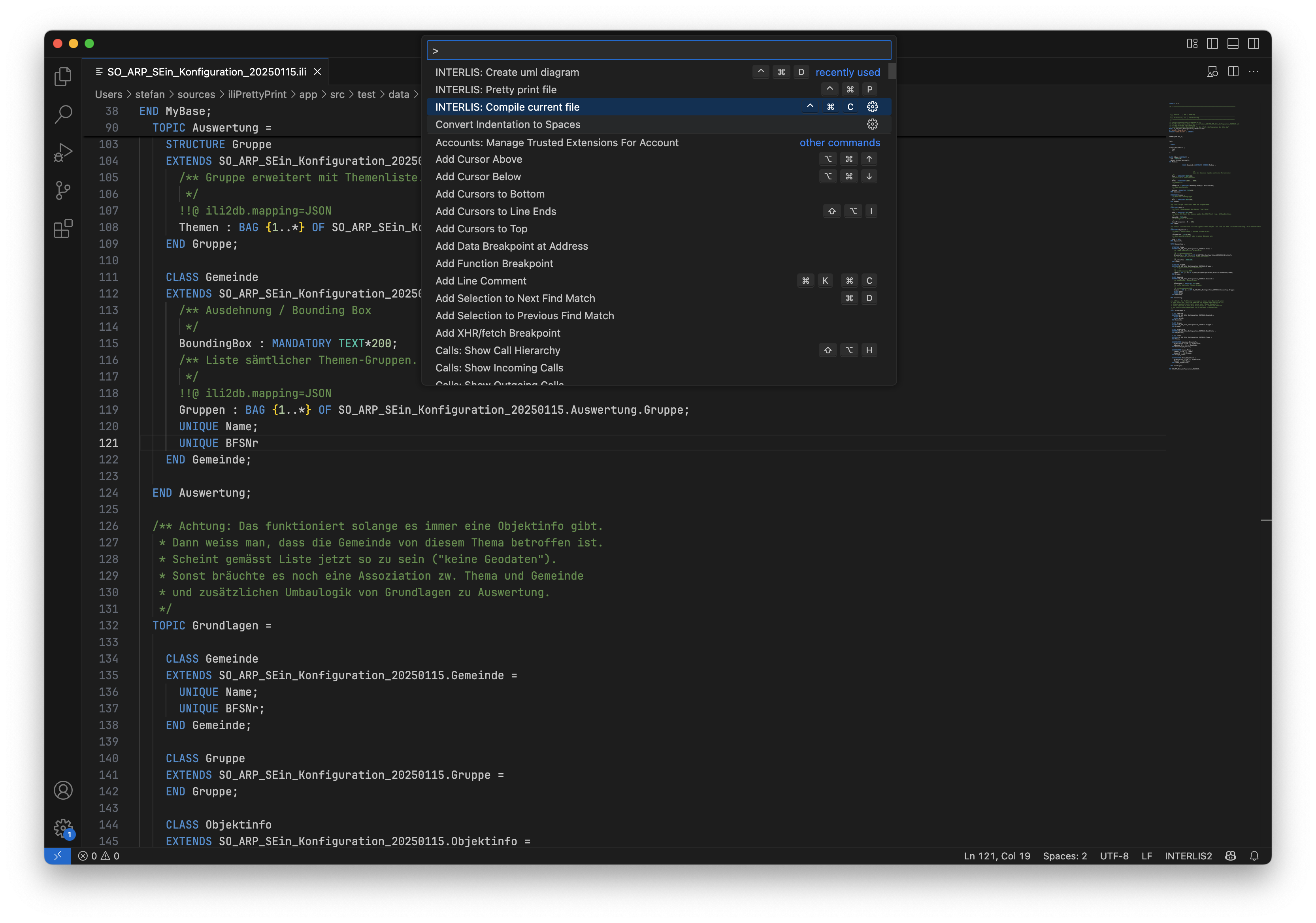The height and width of the screenshot is (923, 1316).
Task: Open the Search view in activity bar
Action: point(63,114)
